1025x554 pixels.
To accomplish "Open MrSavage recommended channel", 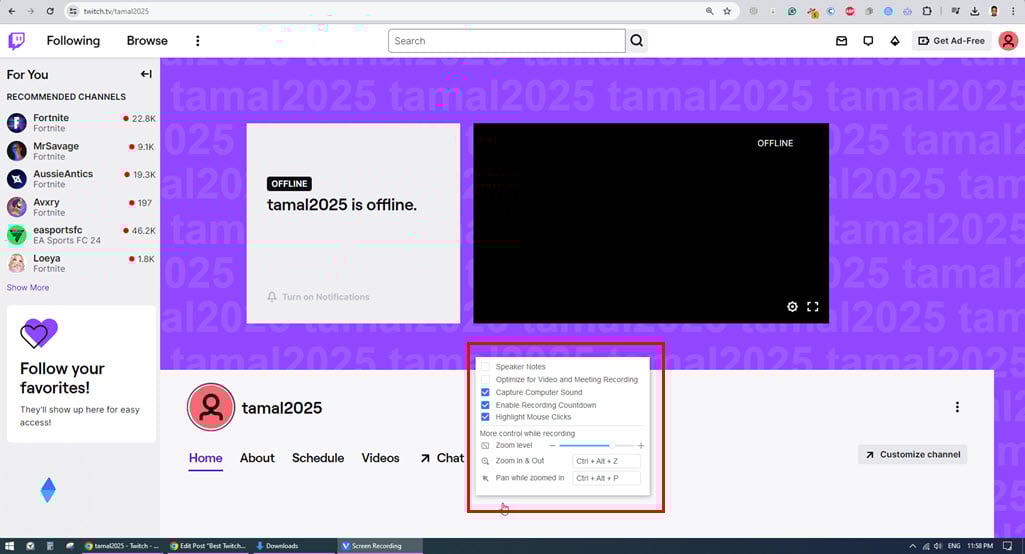I will [x=80, y=150].
